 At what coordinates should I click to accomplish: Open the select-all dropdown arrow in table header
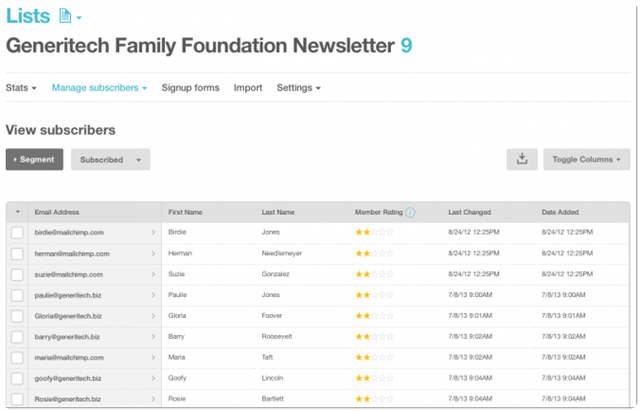[x=18, y=212]
